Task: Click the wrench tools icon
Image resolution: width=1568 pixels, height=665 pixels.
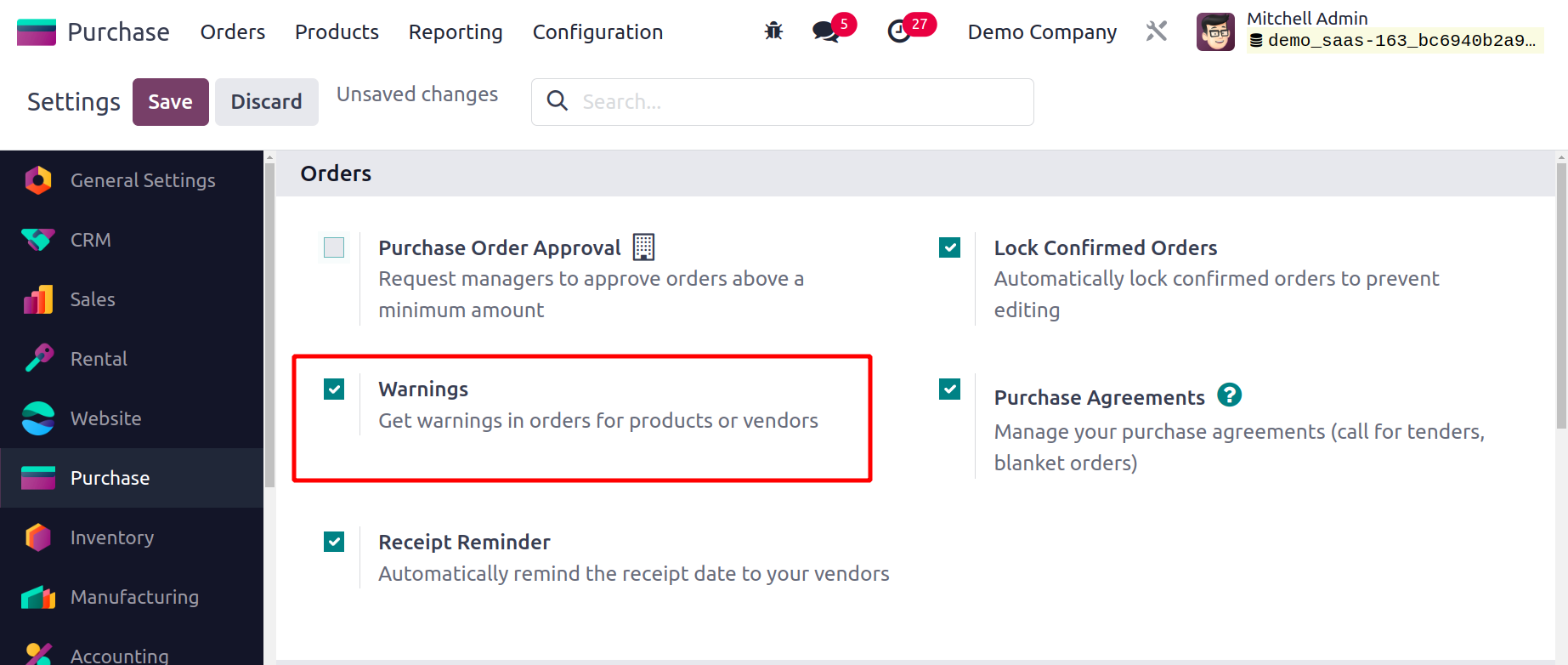Action: (x=1157, y=31)
